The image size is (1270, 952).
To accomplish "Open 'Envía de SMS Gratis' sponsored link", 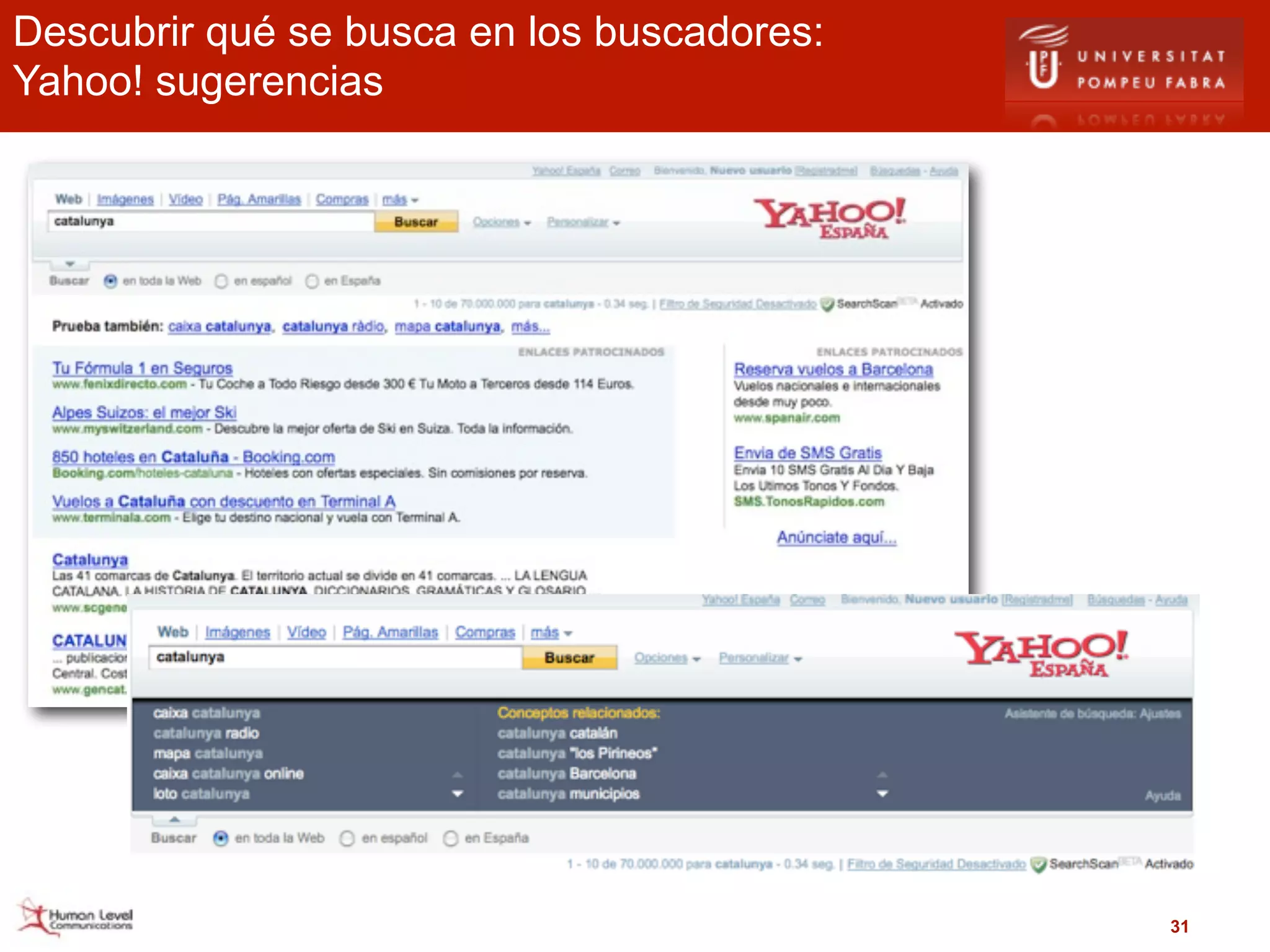I will (x=807, y=453).
